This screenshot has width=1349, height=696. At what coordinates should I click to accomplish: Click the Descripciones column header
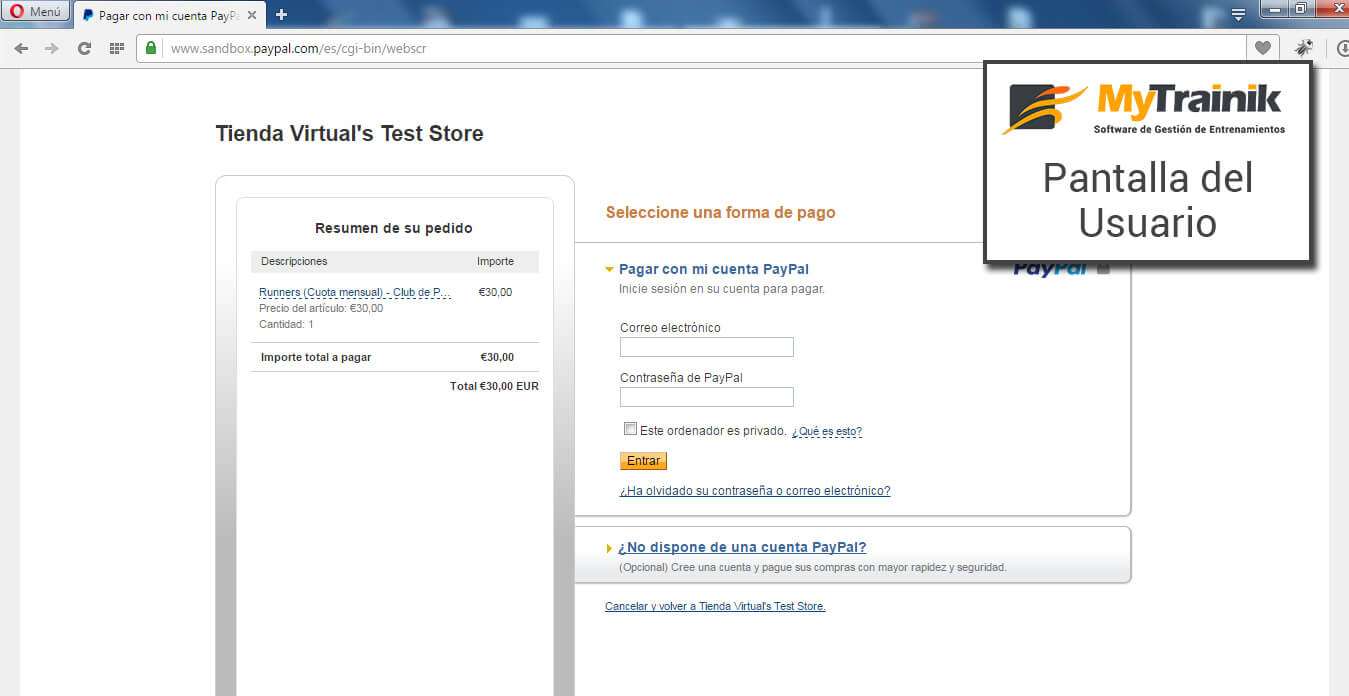pos(294,261)
